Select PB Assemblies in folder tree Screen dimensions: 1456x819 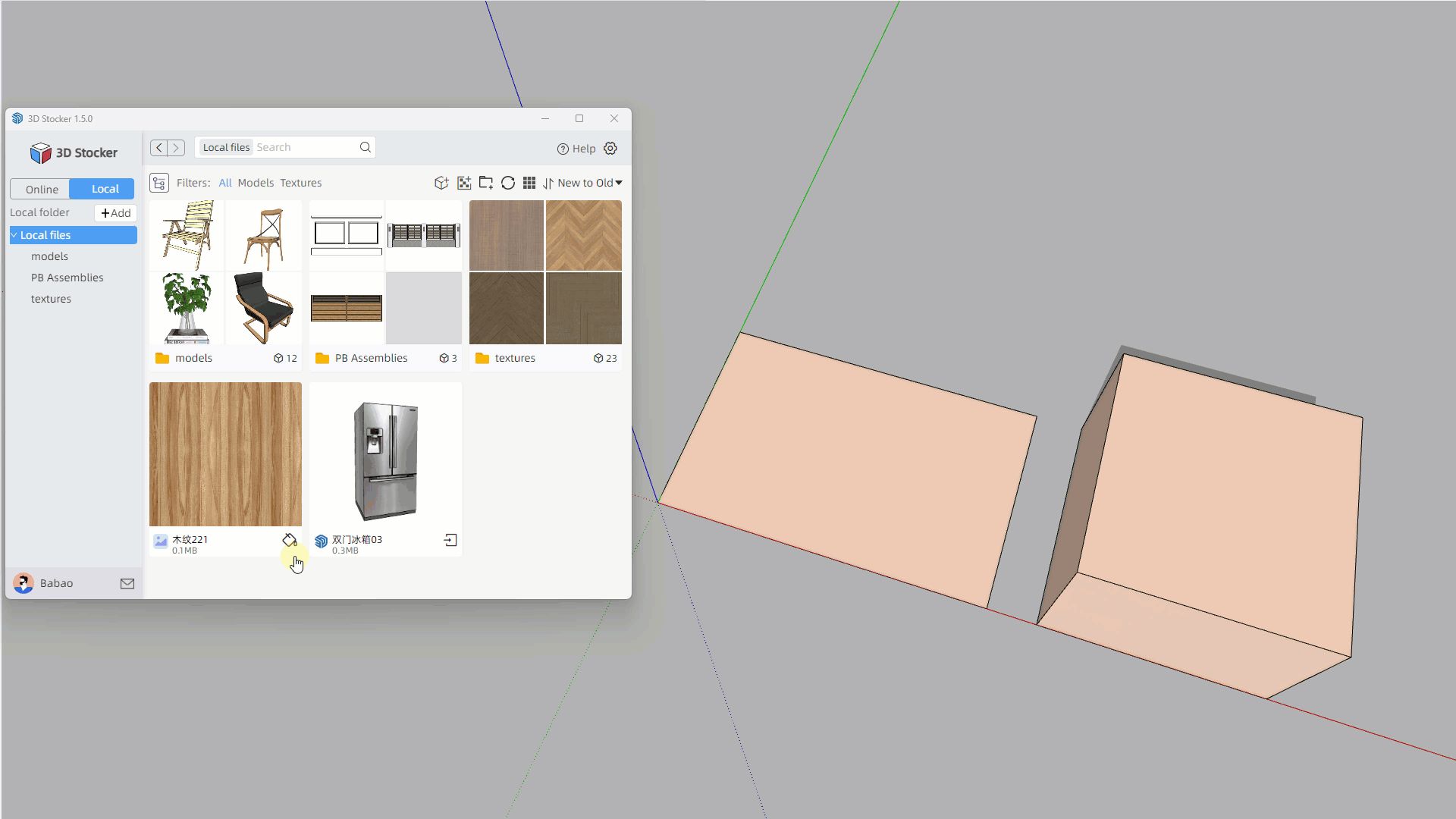click(67, 278)
